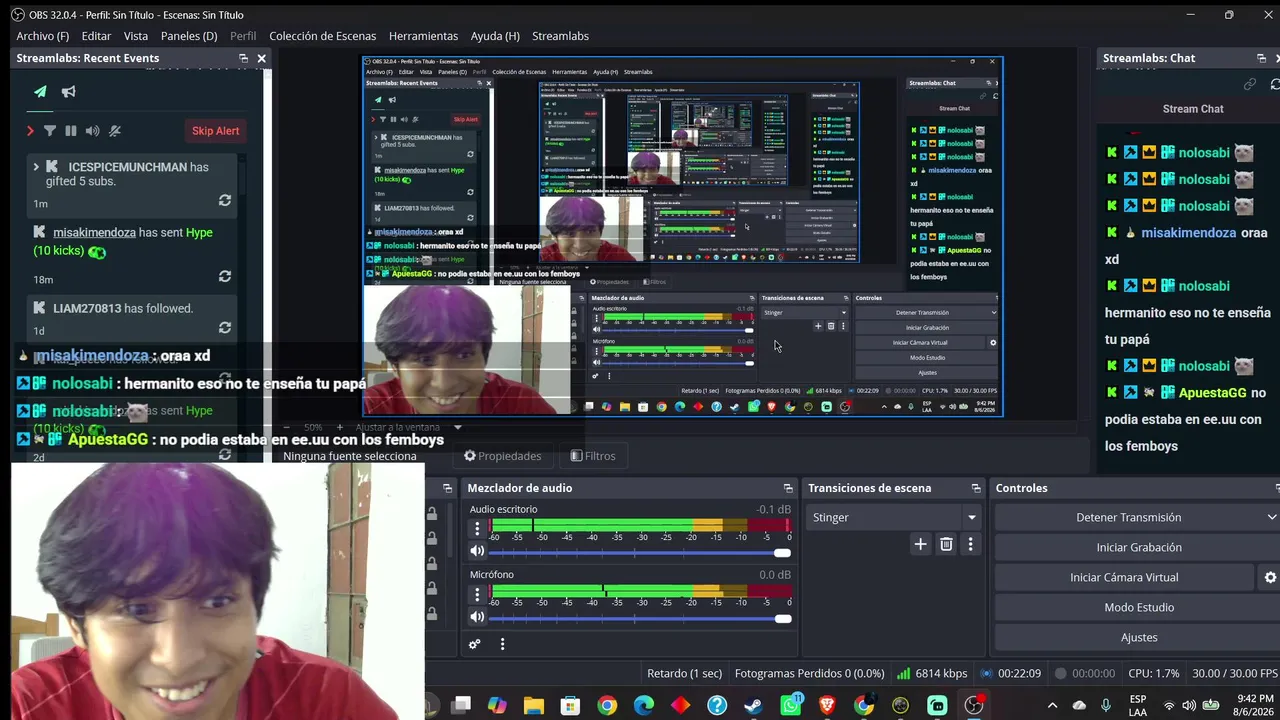Adjust the Audio escritorio volume slider
Viewport: 1280px width, 720px height.
click(639, 552)
